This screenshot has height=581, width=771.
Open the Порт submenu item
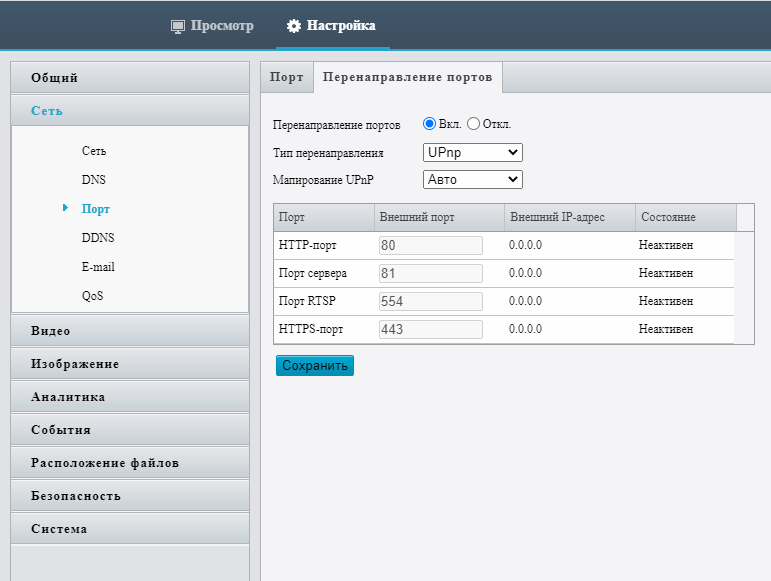click(95, 209)
